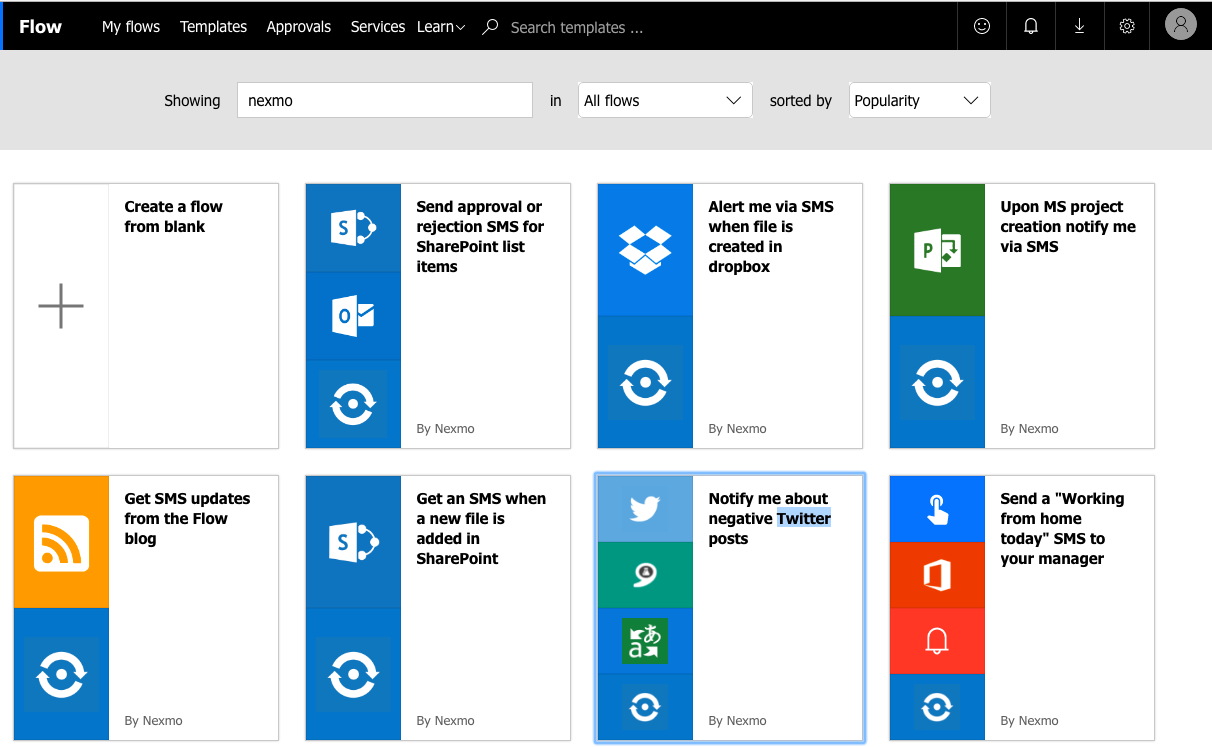1212x747 pixels.
Task: Click the Twitter bird icon
Action: (645, 509)
